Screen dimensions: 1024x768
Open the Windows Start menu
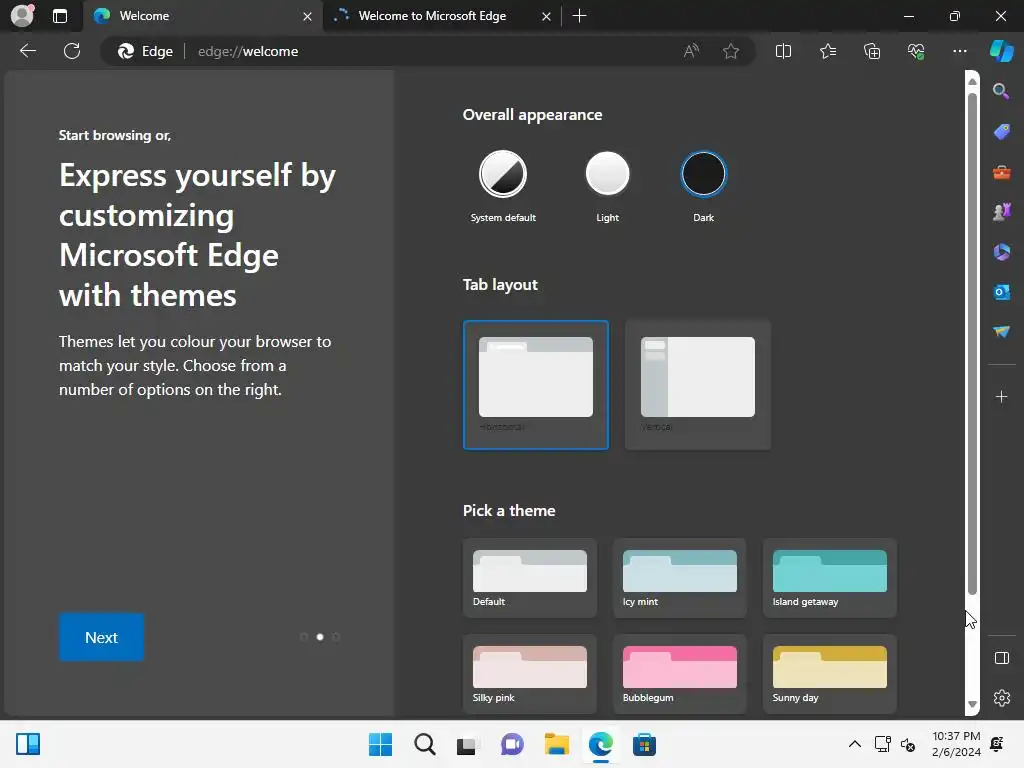[380, 744]
